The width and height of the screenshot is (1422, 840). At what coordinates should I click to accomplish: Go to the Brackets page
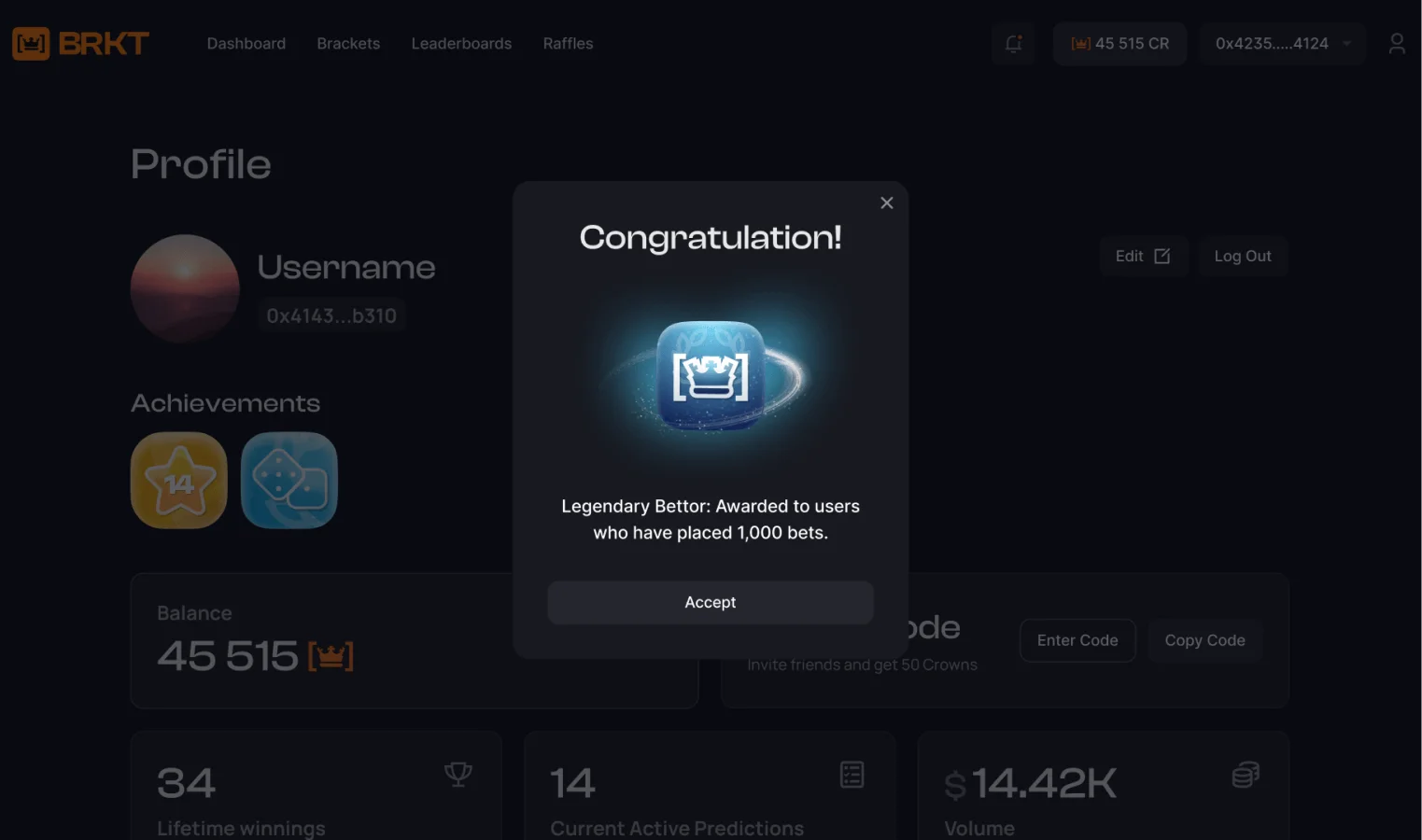(x=348, y=44)
